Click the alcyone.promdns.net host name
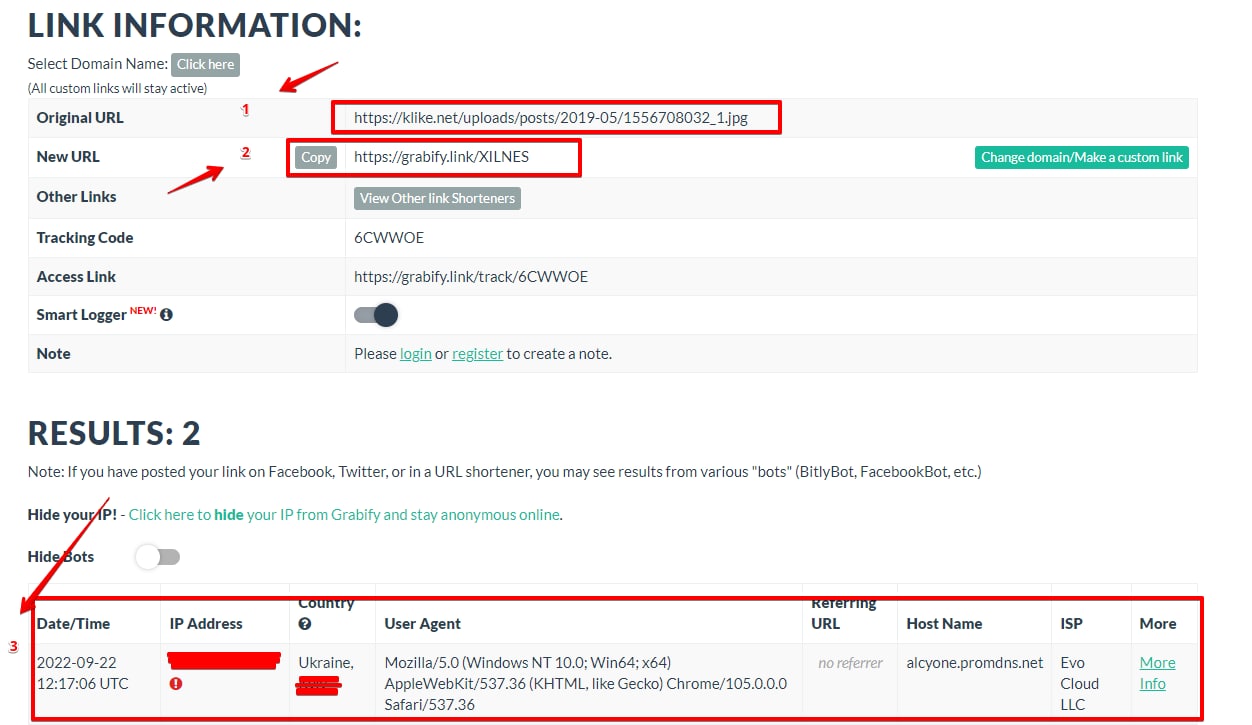 pyautogui.click(x=974, y=663)
